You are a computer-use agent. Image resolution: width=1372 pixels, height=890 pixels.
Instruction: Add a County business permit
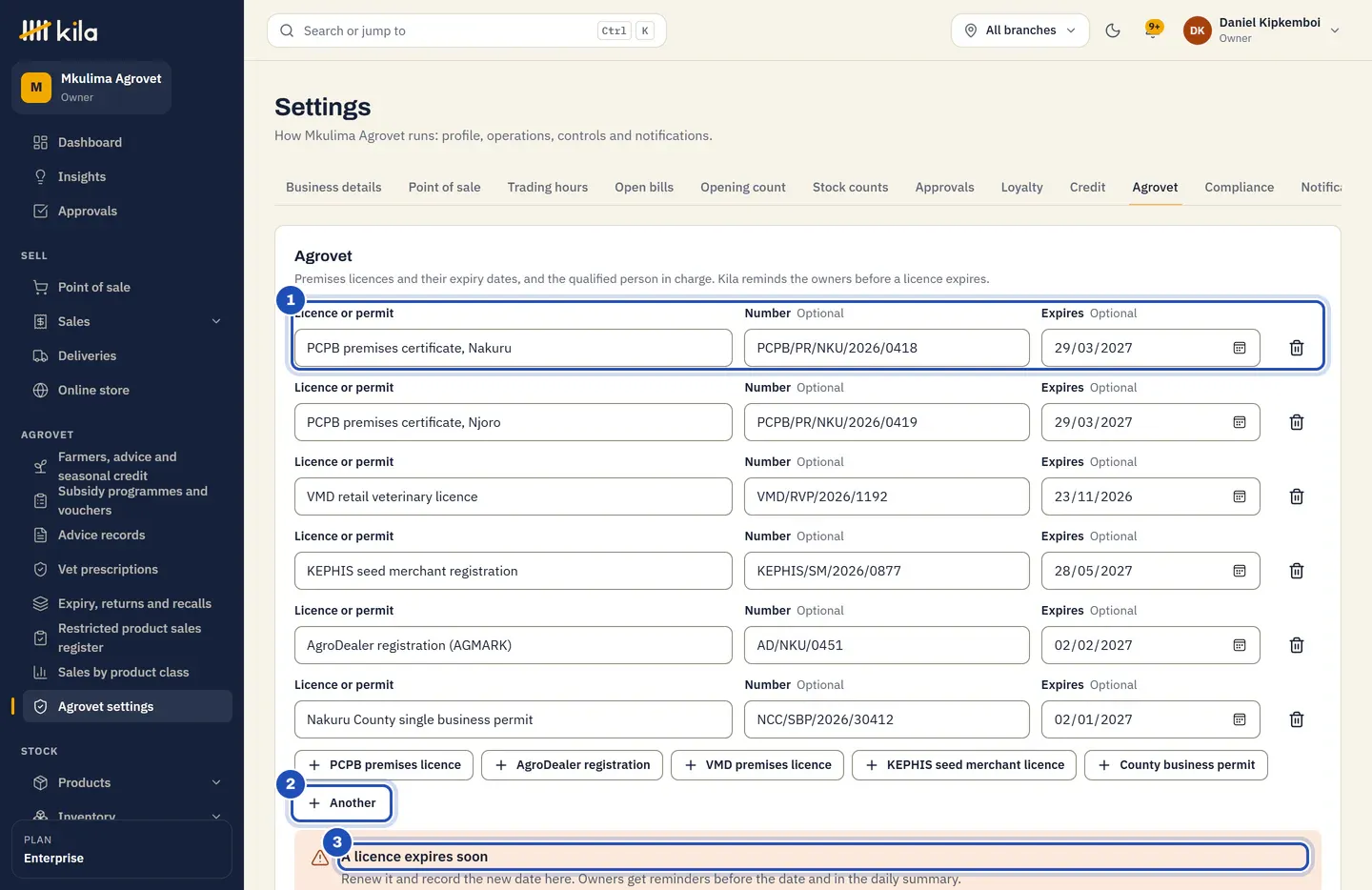tap(1176, 765)
